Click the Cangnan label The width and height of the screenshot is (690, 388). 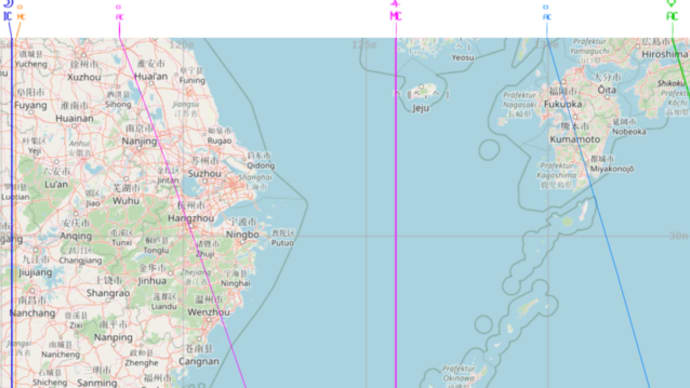pyautogui.click(x=199, y=361)
